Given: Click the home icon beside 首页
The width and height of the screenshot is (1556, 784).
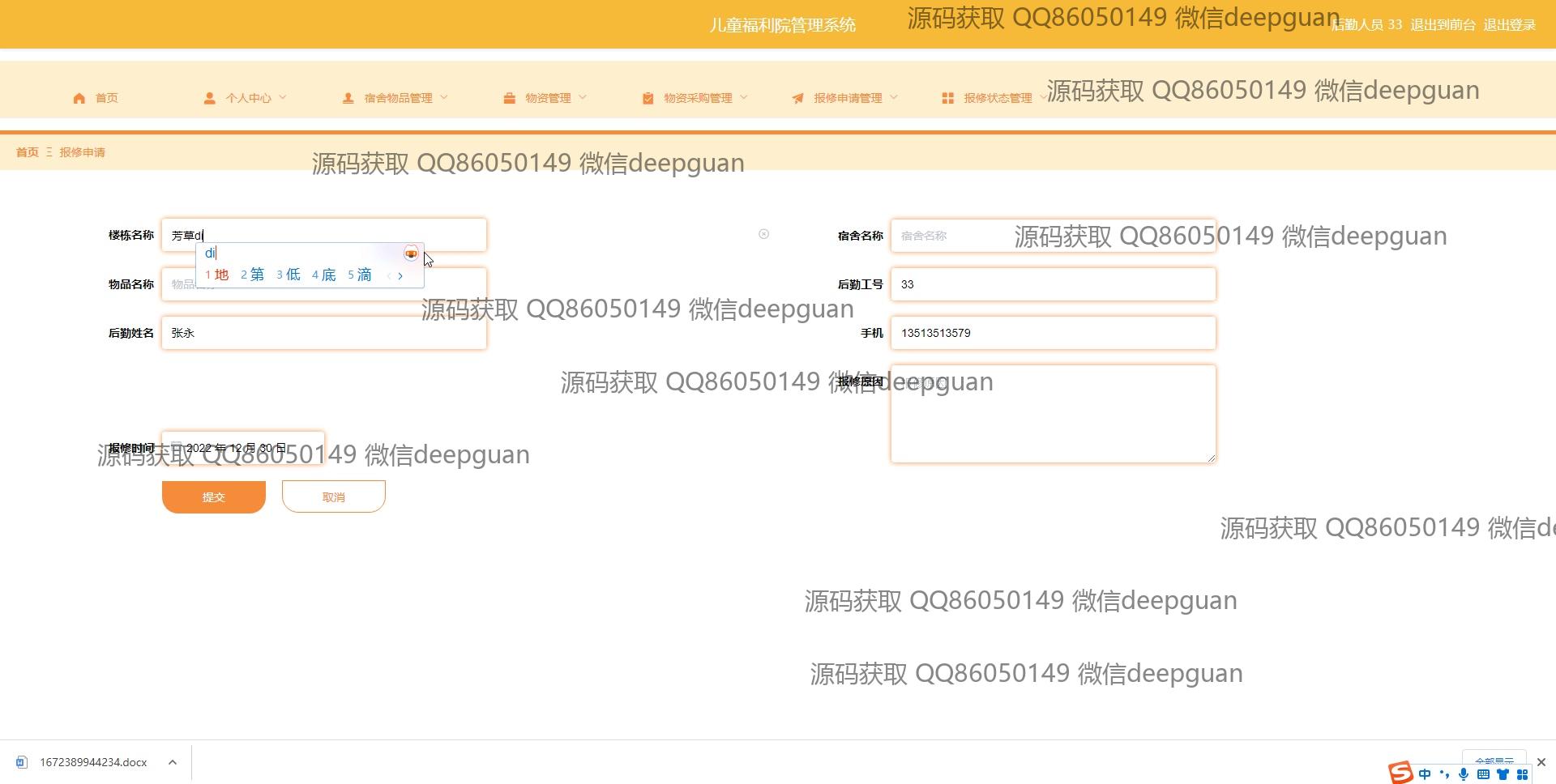Looking at the screenshot, I should (x=79, y=98).
